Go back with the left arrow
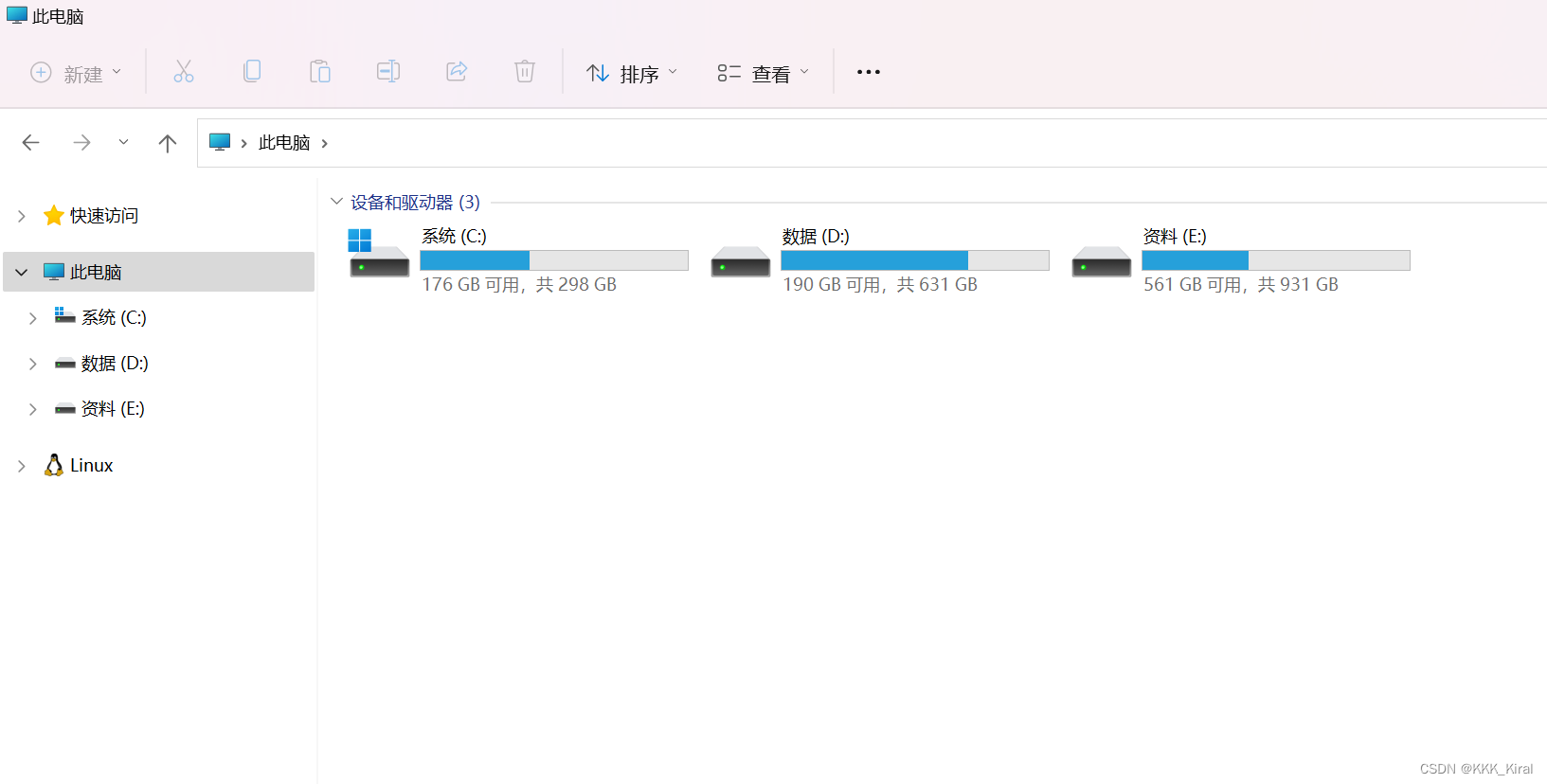Viewport: 1547px width, 784px height. coord(30,143)
